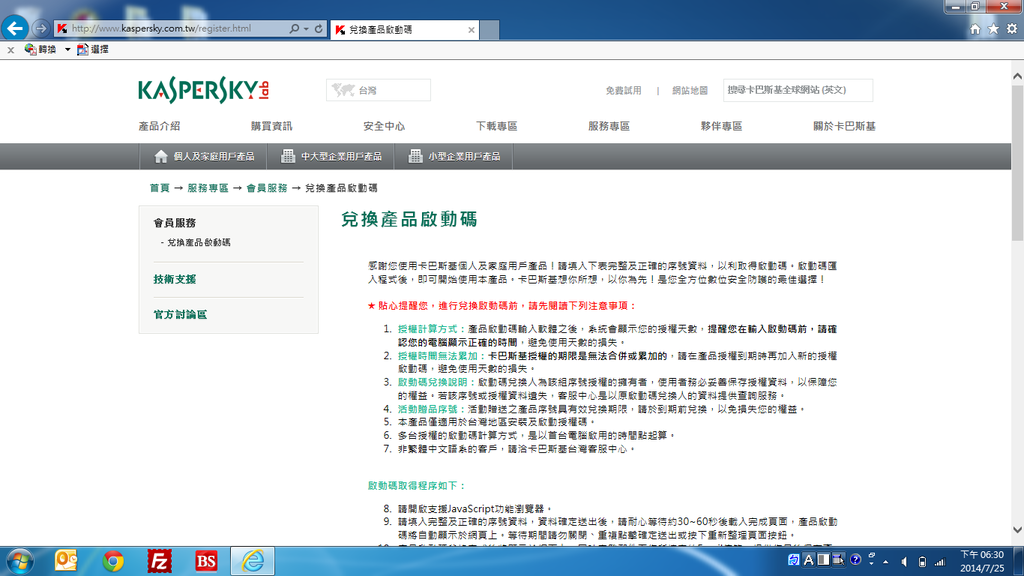The width and height of the screenshot is (1024, 576).
Task: Click the 轉換 toolbar button
Action: click(x=40, y=49)
